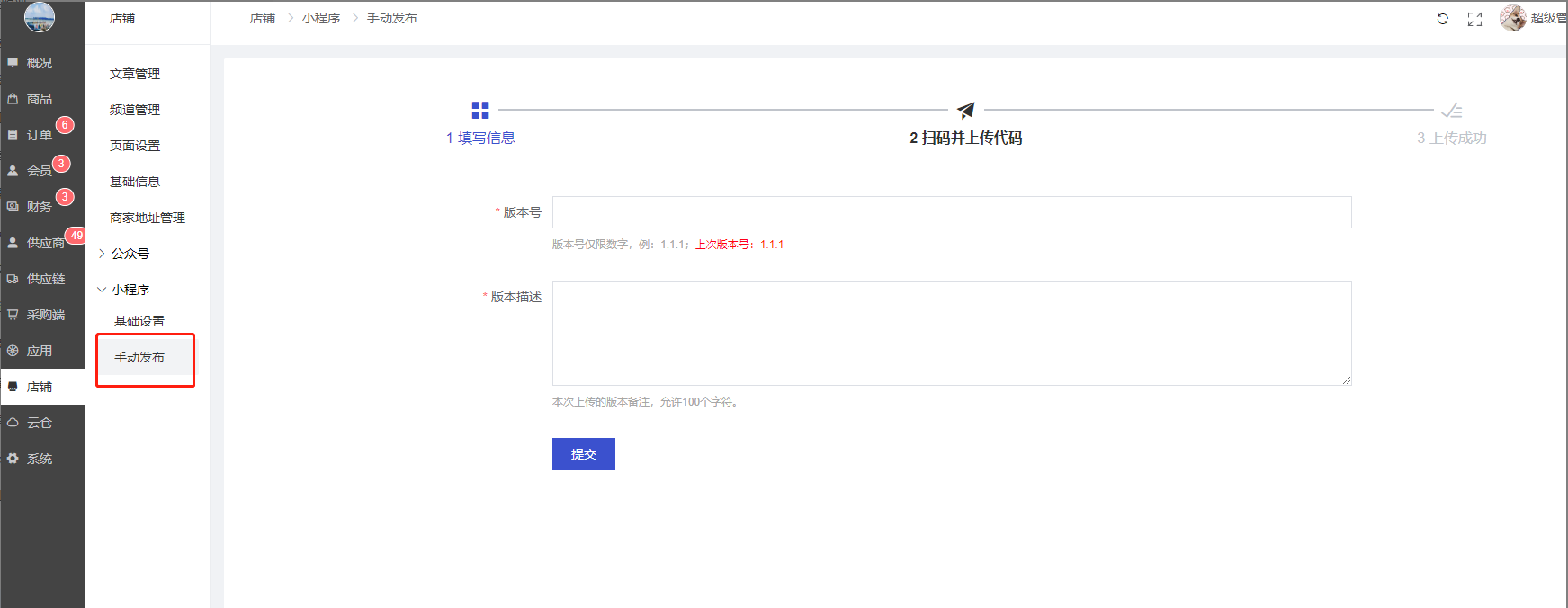Go to 订单 orders section
This screenshot has height=608, width=1568.
(x=40, y=135)
